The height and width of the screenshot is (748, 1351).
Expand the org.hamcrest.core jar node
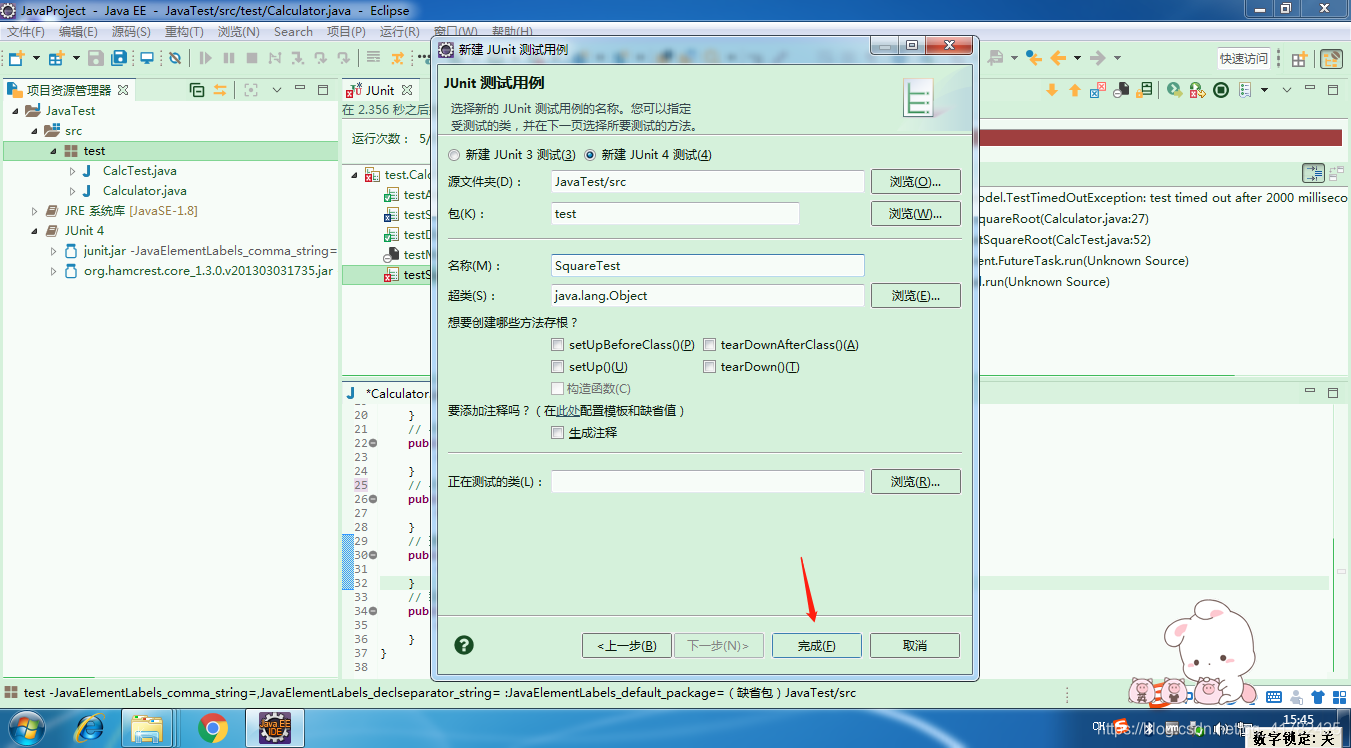click(x=53, y=271)
